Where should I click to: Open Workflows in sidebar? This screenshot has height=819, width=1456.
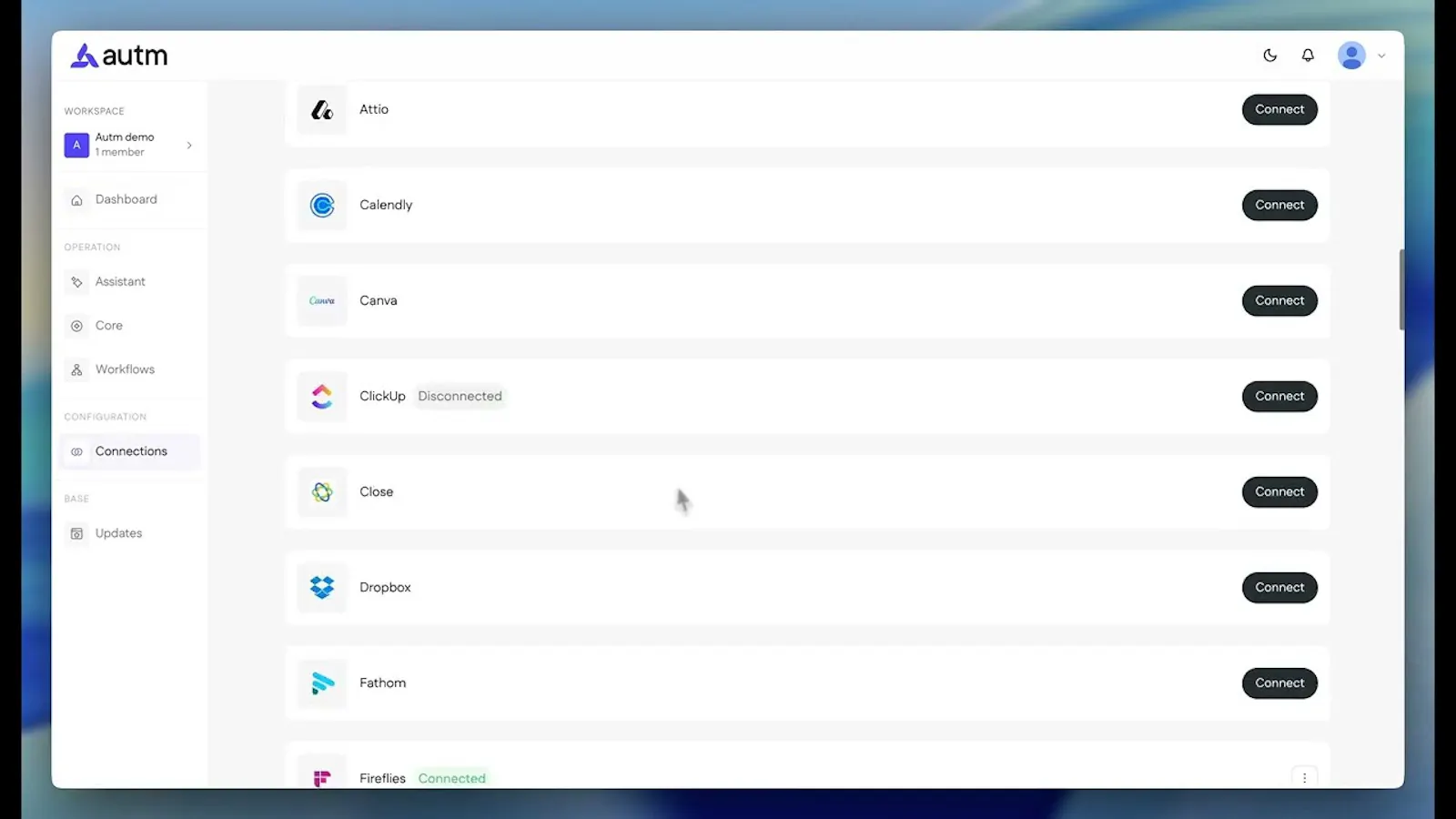130,369
